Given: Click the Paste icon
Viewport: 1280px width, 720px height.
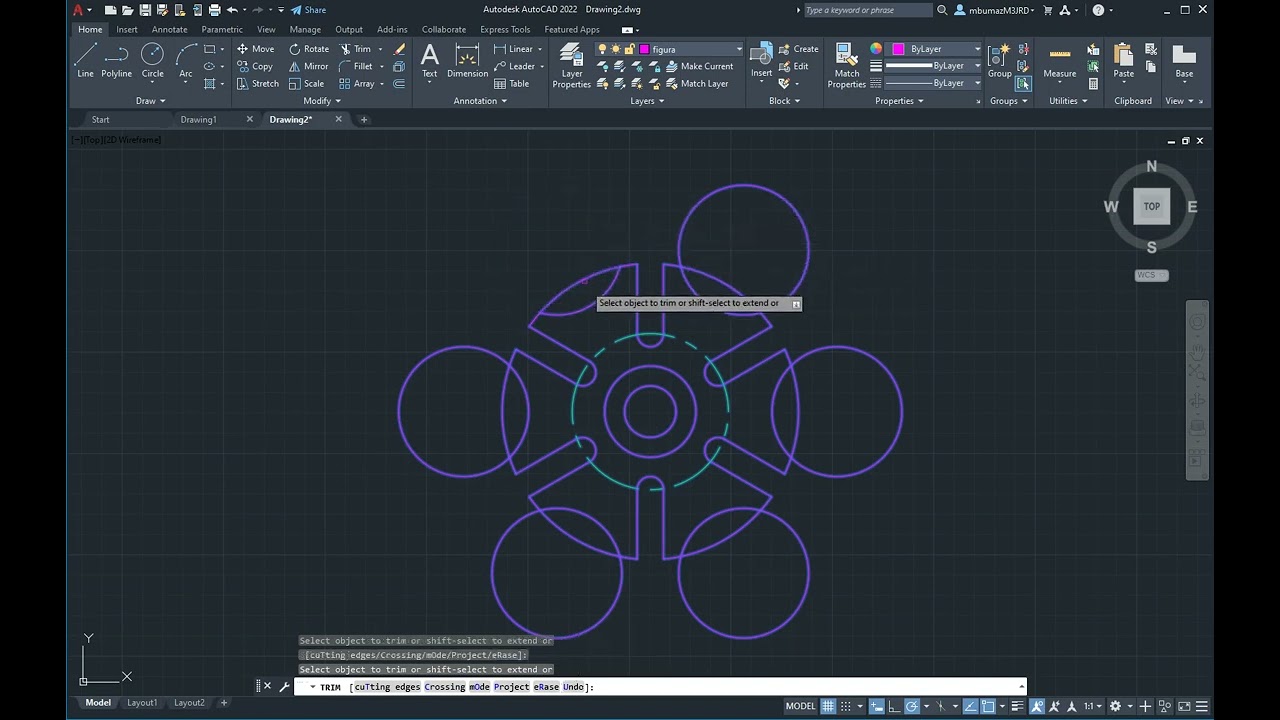Looking at the screenshot, I should point(1124,59).
